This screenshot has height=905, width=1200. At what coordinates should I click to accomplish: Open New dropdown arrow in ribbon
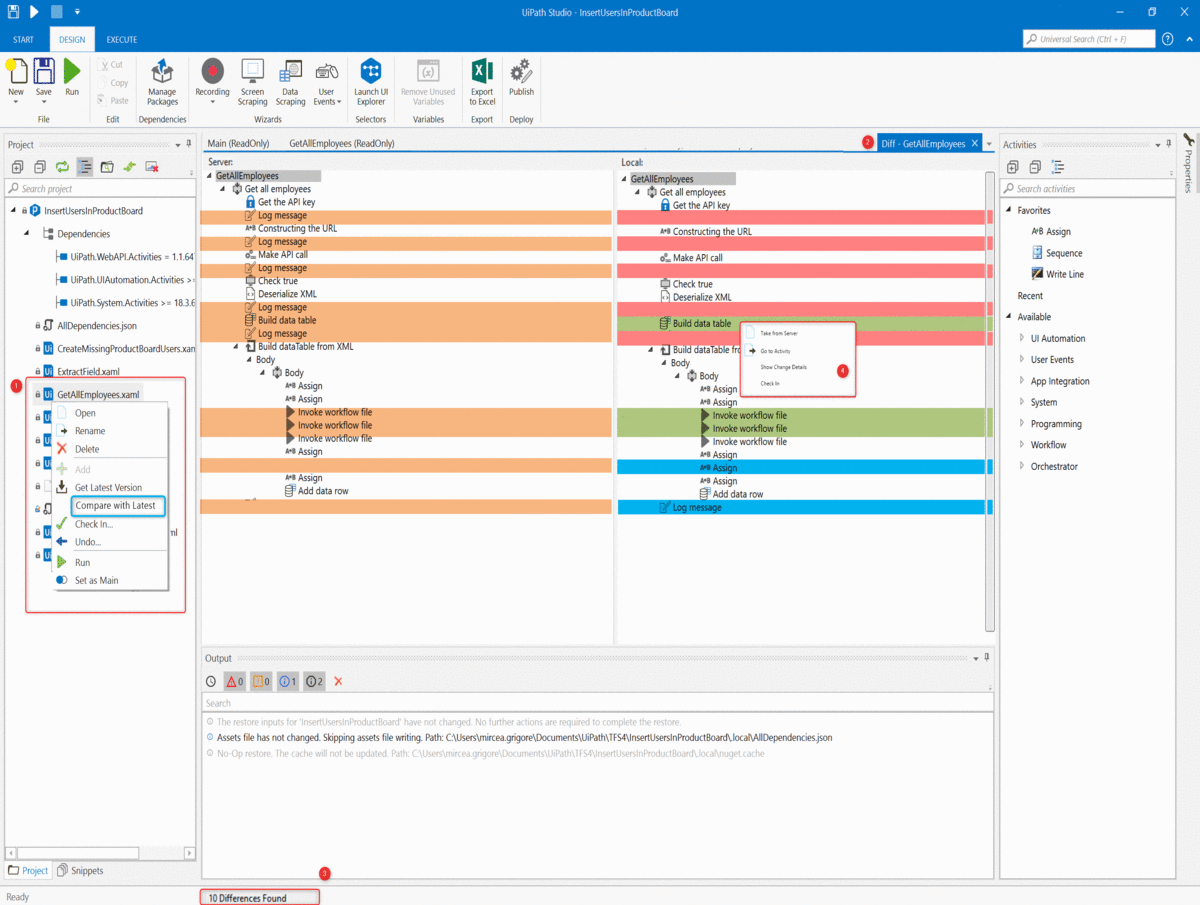[16, 101]
